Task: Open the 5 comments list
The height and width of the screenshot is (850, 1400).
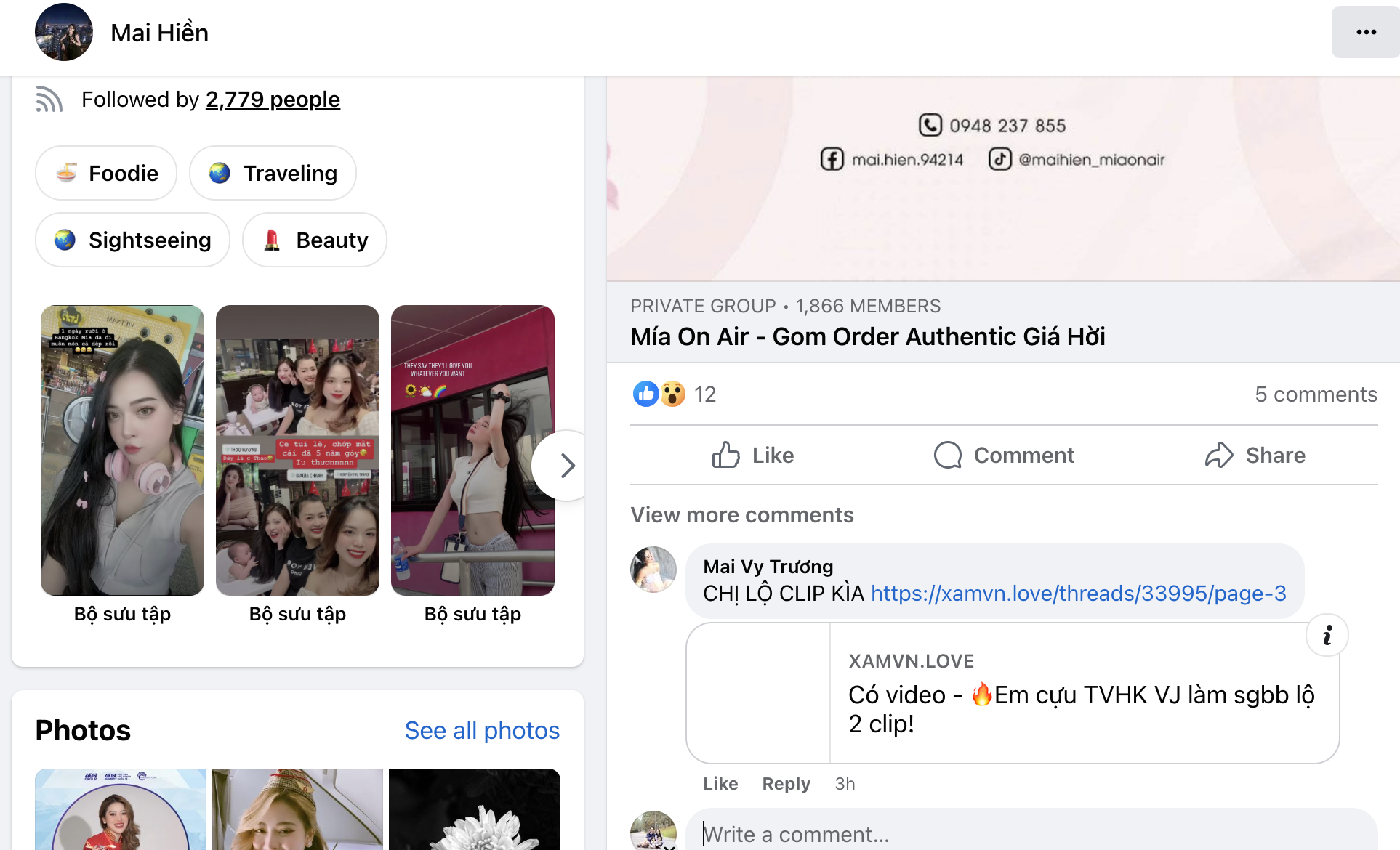Action: [x=1315, y=394]
